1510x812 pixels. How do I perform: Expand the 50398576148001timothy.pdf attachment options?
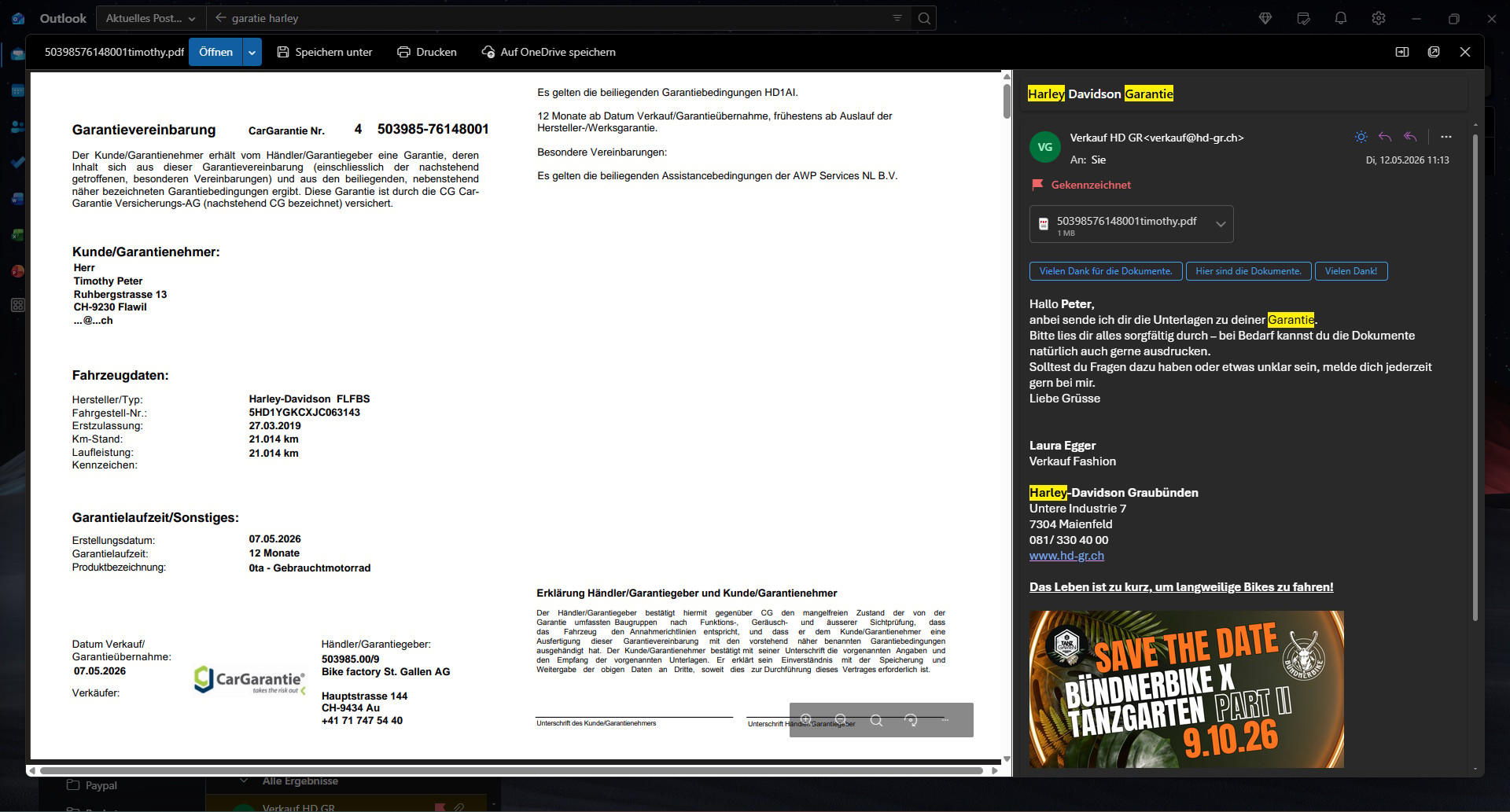click(1221, 224)
